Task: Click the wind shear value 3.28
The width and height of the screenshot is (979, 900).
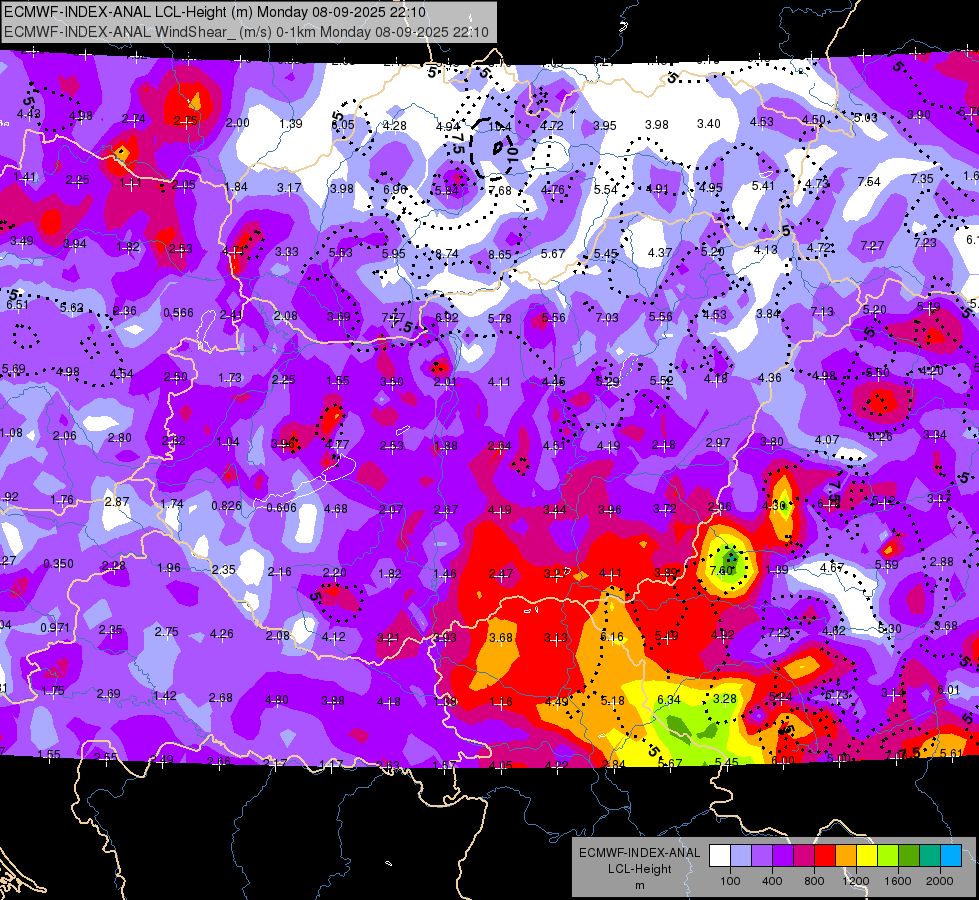Action: tap(725, 698)
